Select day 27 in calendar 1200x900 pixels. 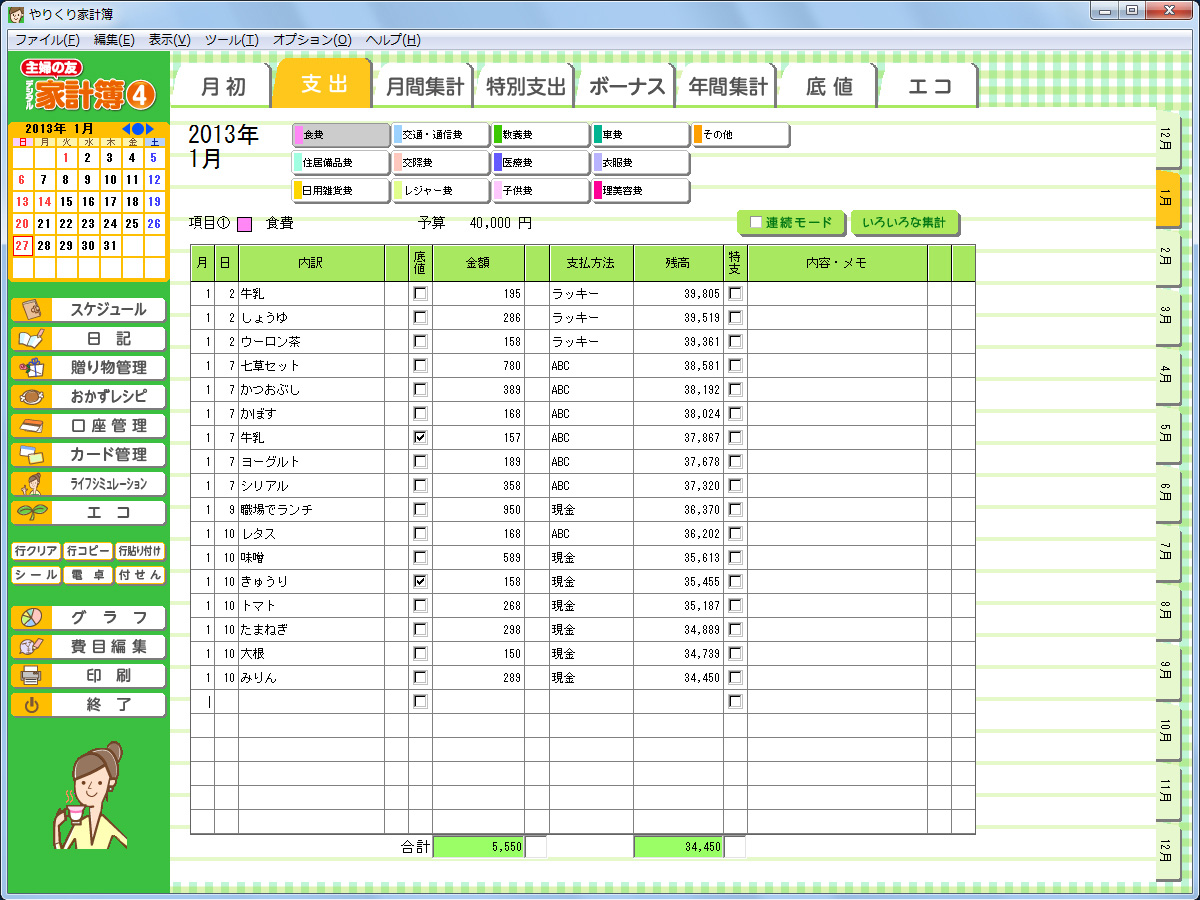click(22, 246)
